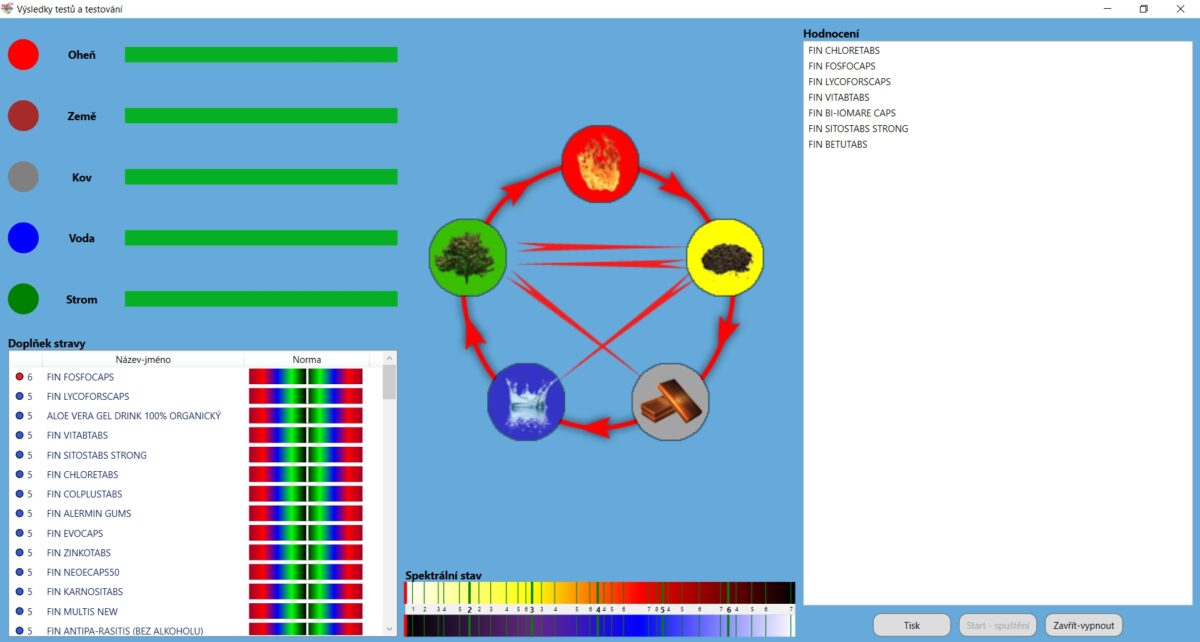Select ALOE VERA GEL DRINK row
Viewport: 1200px width, 642px height.
(x=133, y=416)
